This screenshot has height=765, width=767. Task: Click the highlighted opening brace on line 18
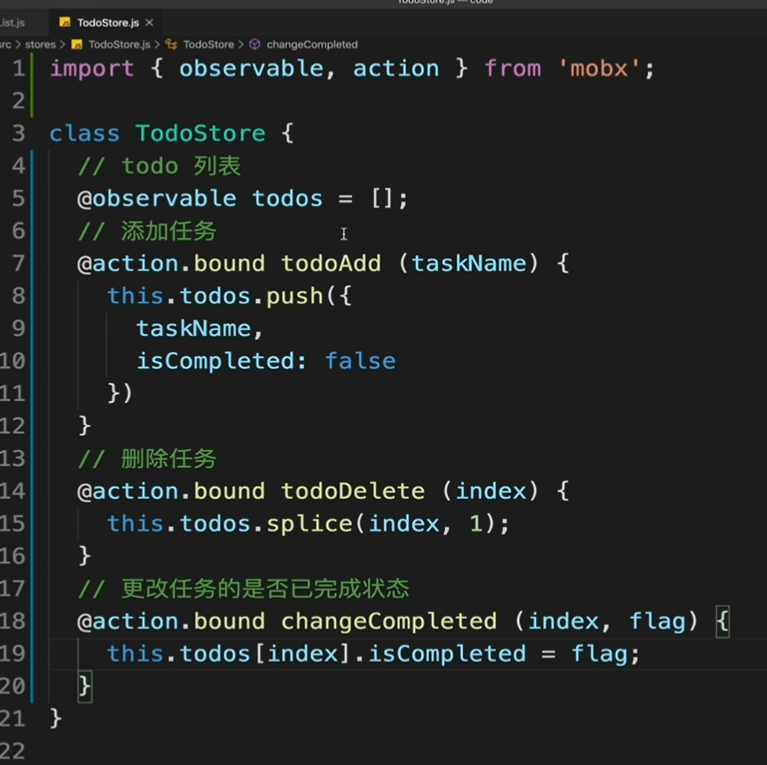[x=722, y=622]
